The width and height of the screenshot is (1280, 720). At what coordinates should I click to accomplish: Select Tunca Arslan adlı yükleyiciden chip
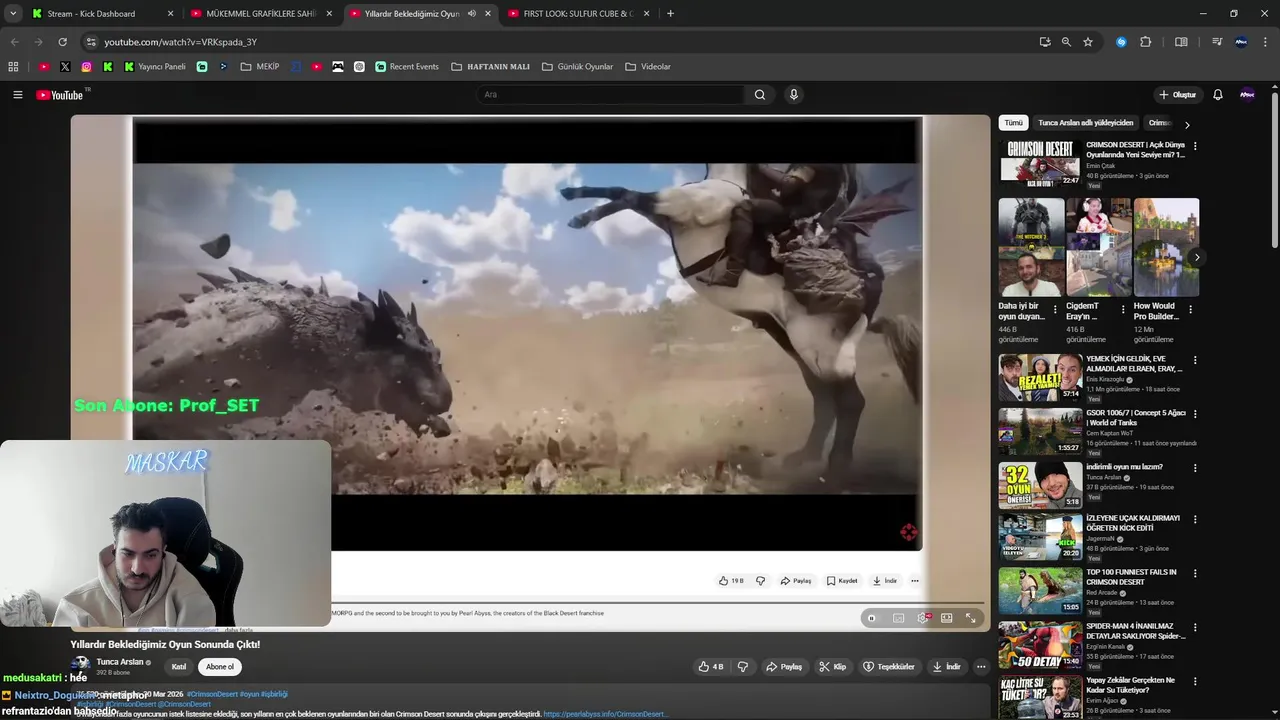point(1086,123)
